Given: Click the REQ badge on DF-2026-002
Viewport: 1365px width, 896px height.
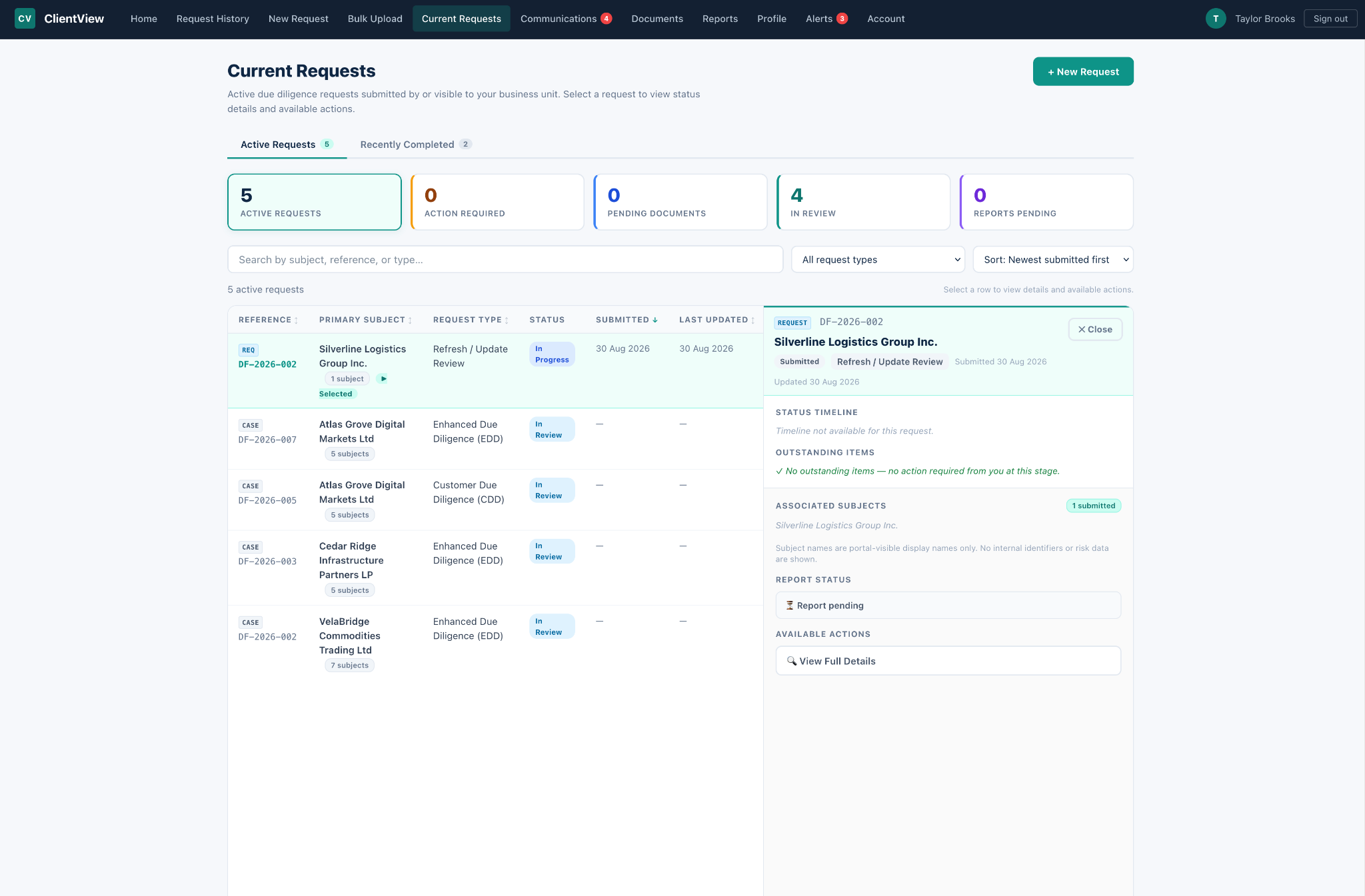Looking at the screenshot, I should tap(249, 350).
